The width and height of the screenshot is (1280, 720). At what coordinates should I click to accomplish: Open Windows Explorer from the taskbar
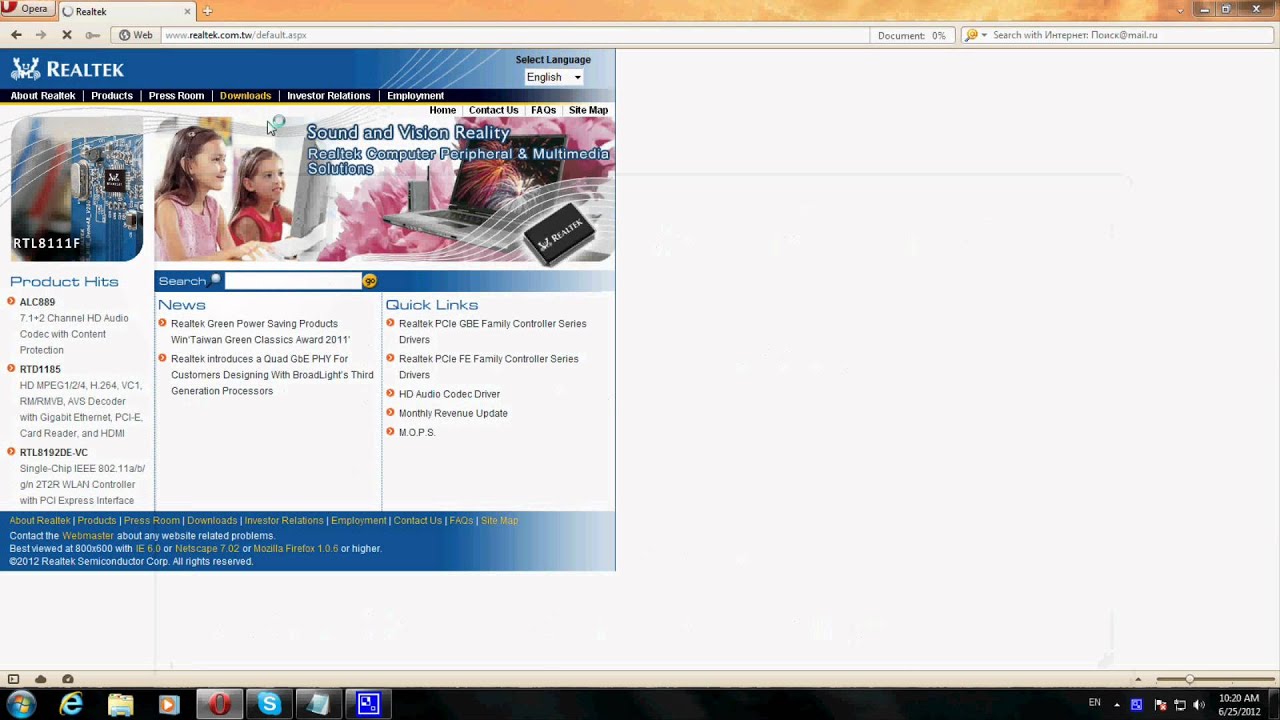coord(120,704)
